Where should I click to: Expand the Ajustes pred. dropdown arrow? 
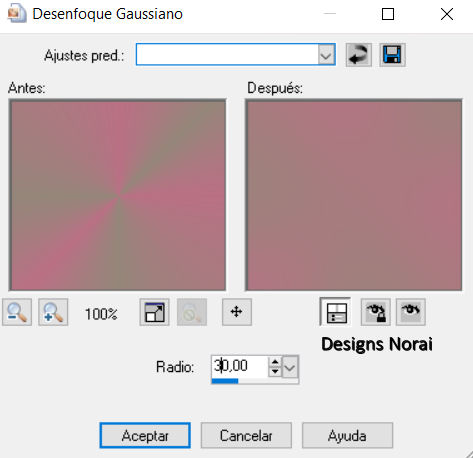click(x=326, y=55)
